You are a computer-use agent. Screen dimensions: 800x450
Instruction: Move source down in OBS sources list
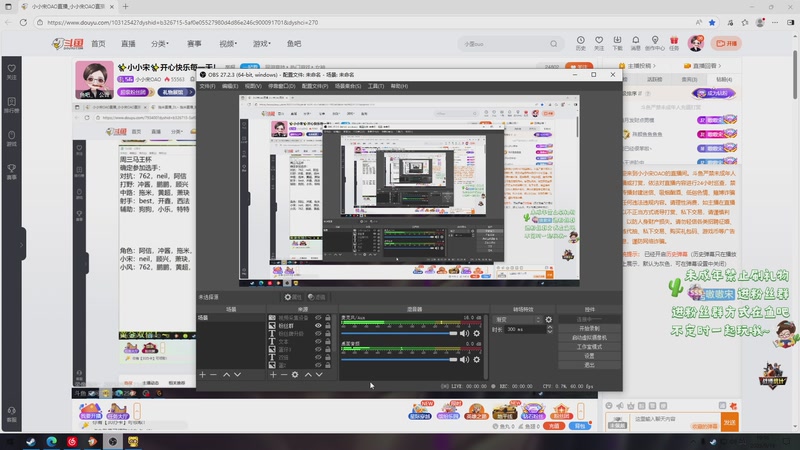coord(319,374)
